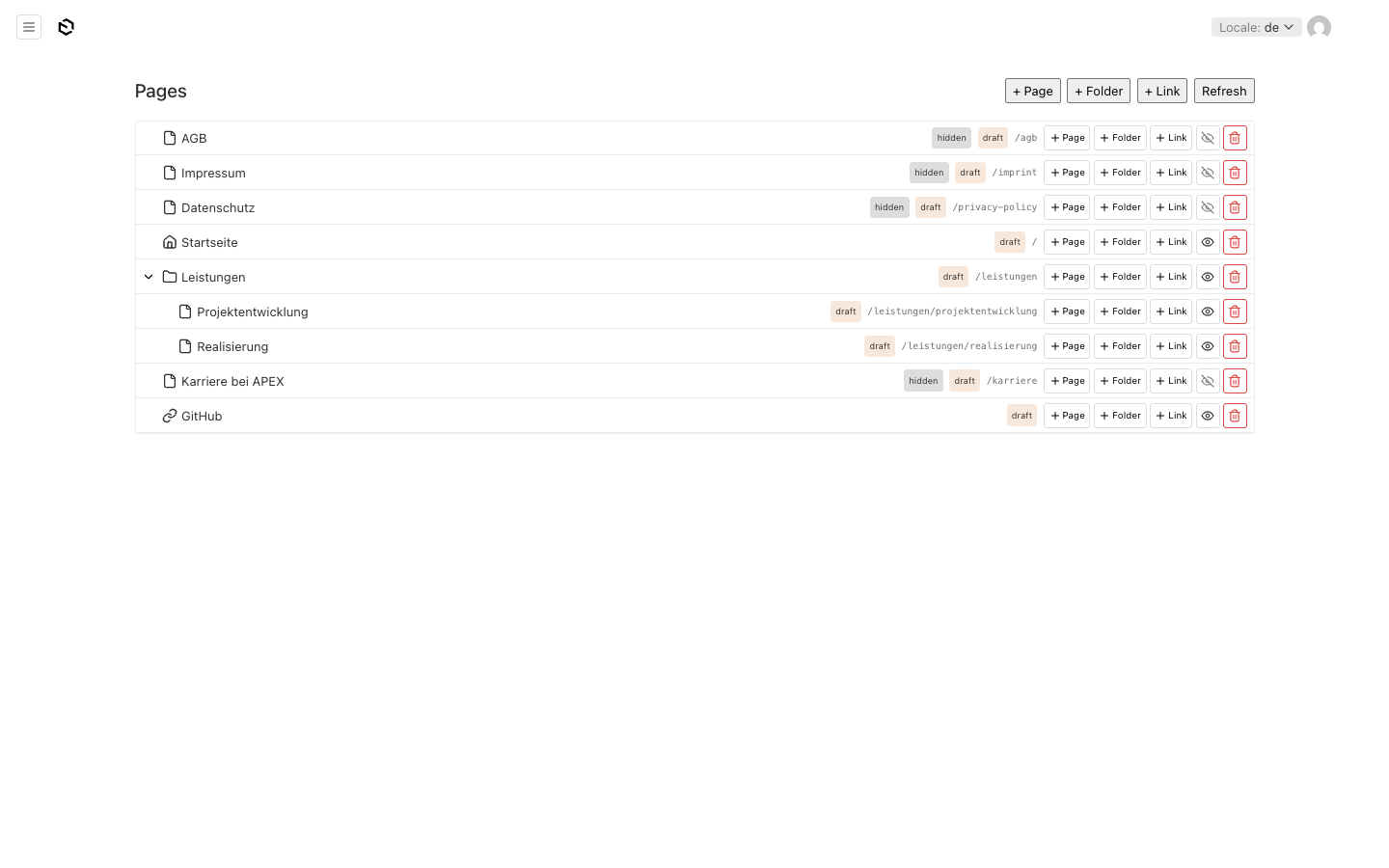
Task: Click the Refresh button
Action: point(1224,91)
